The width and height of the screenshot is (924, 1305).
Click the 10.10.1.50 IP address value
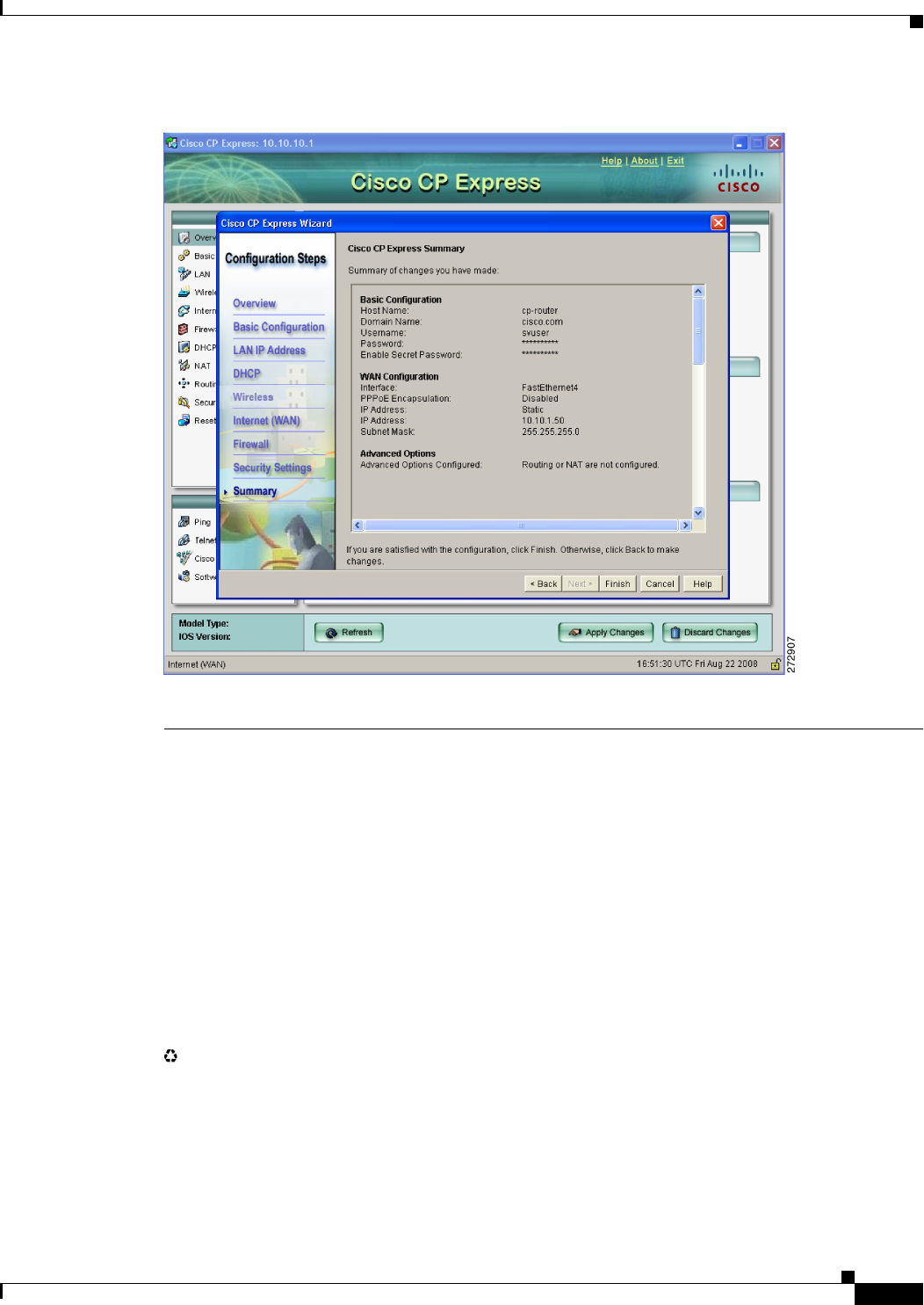coord(543,421)
